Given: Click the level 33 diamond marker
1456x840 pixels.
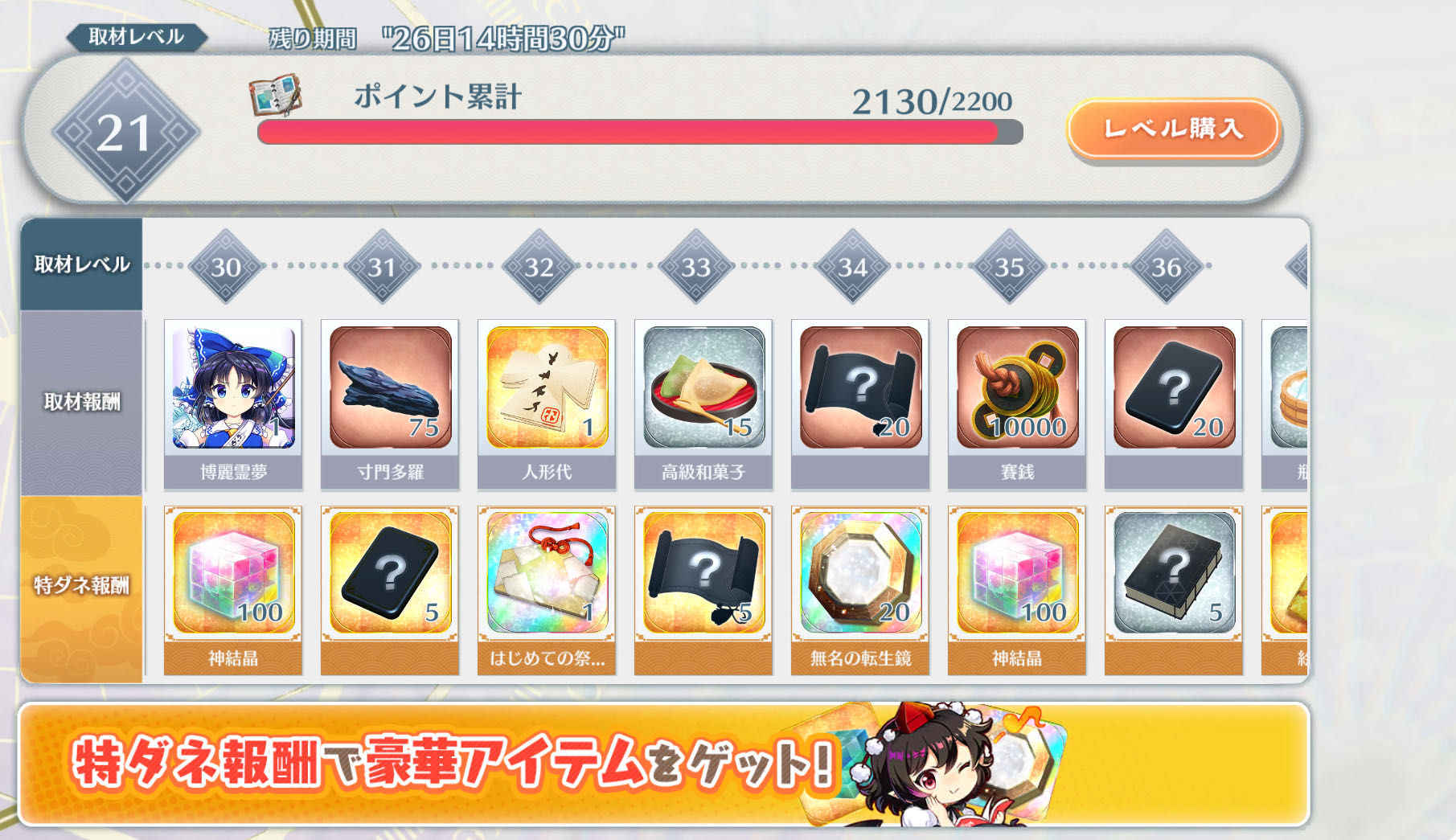Looking at the screenshot, I should click(x=696, y=266).
